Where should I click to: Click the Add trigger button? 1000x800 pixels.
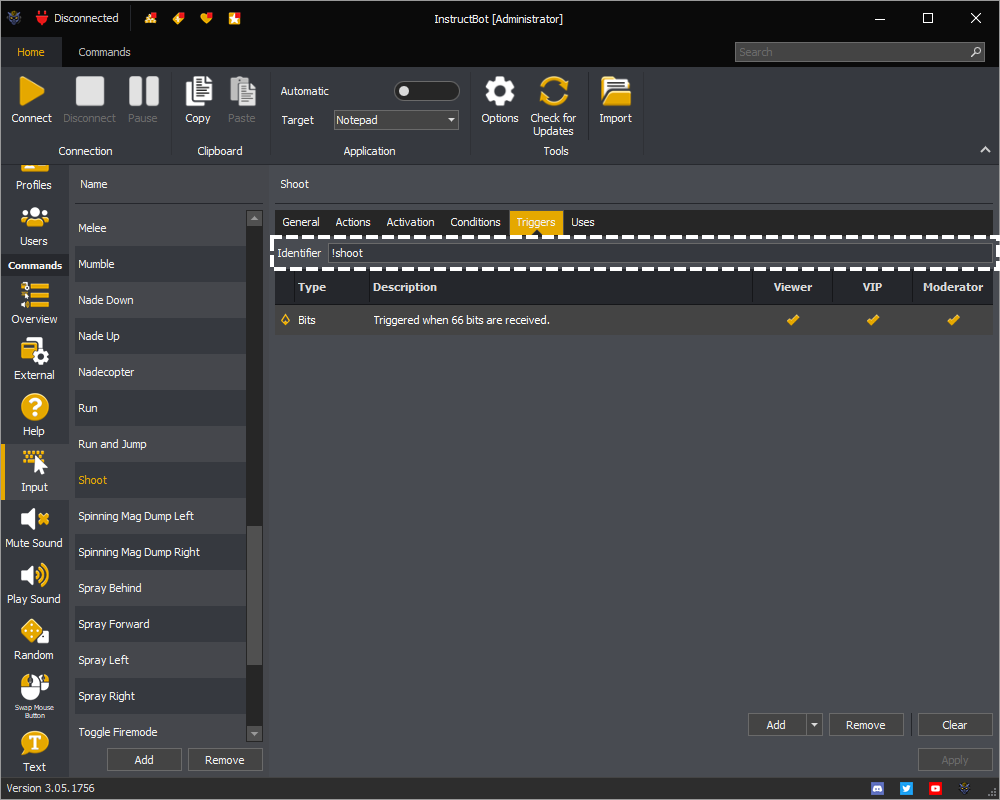click(777, 725)
